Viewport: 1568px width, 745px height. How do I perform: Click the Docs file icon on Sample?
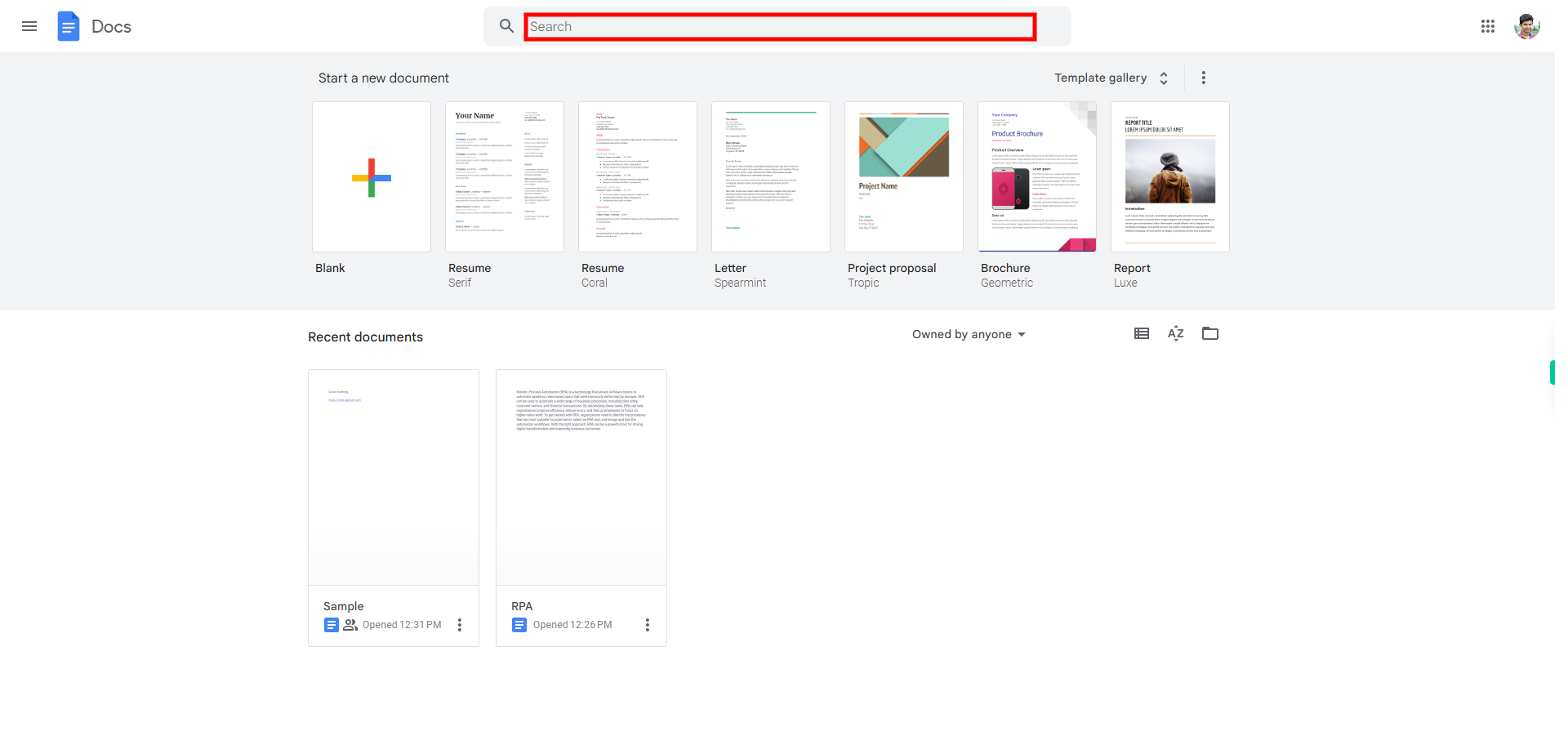click(332, 625)
